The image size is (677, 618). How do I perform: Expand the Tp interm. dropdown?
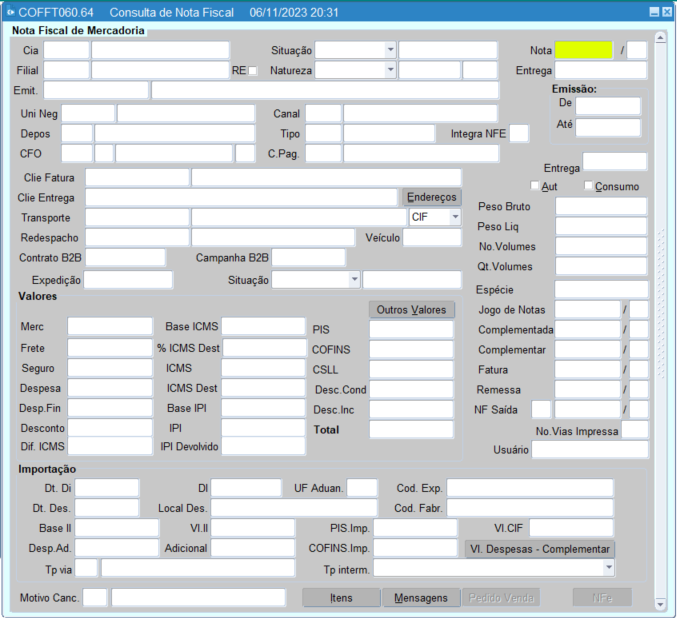click(x=608, y=568)
